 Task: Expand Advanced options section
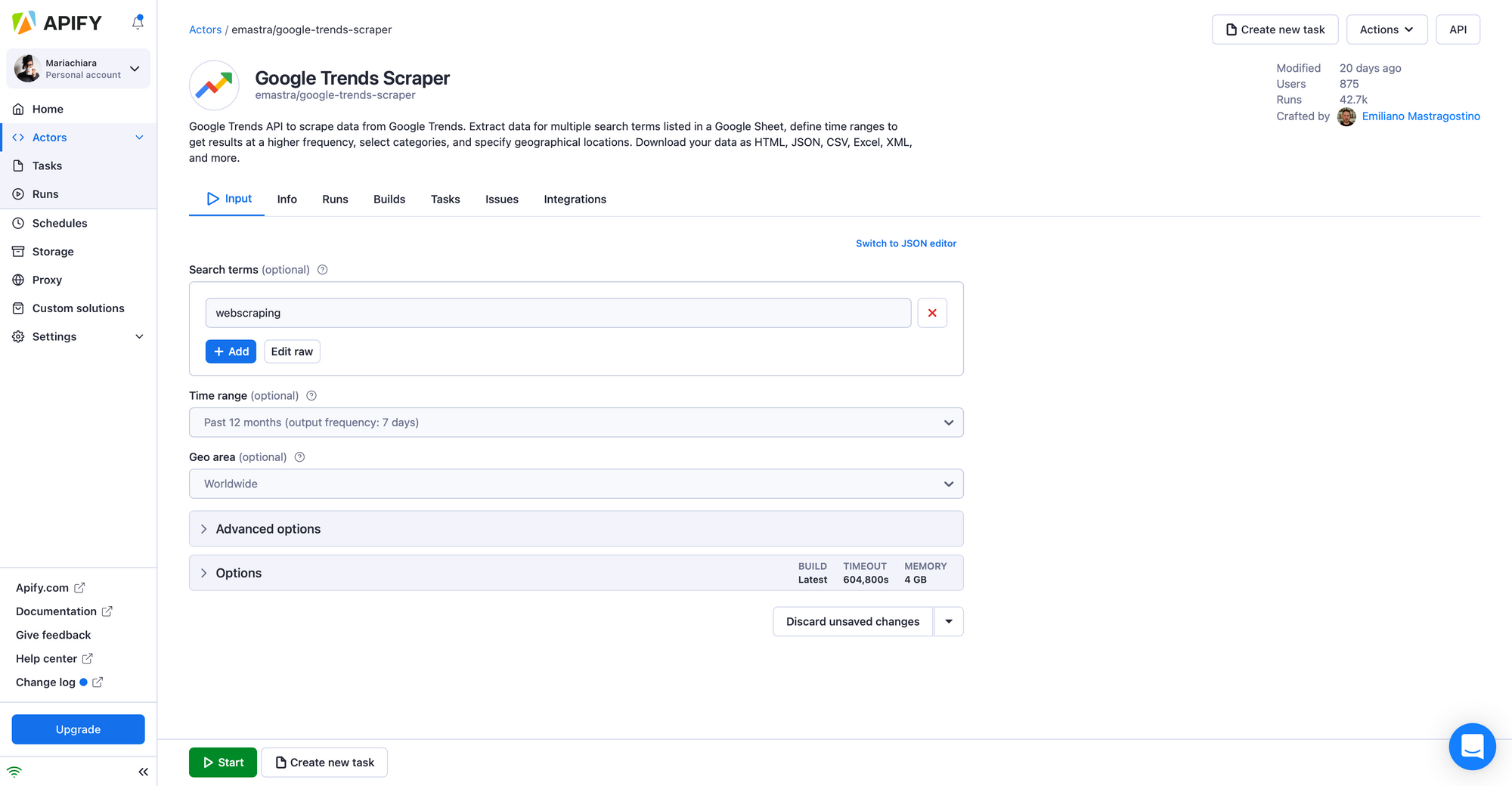click(576, 529)
